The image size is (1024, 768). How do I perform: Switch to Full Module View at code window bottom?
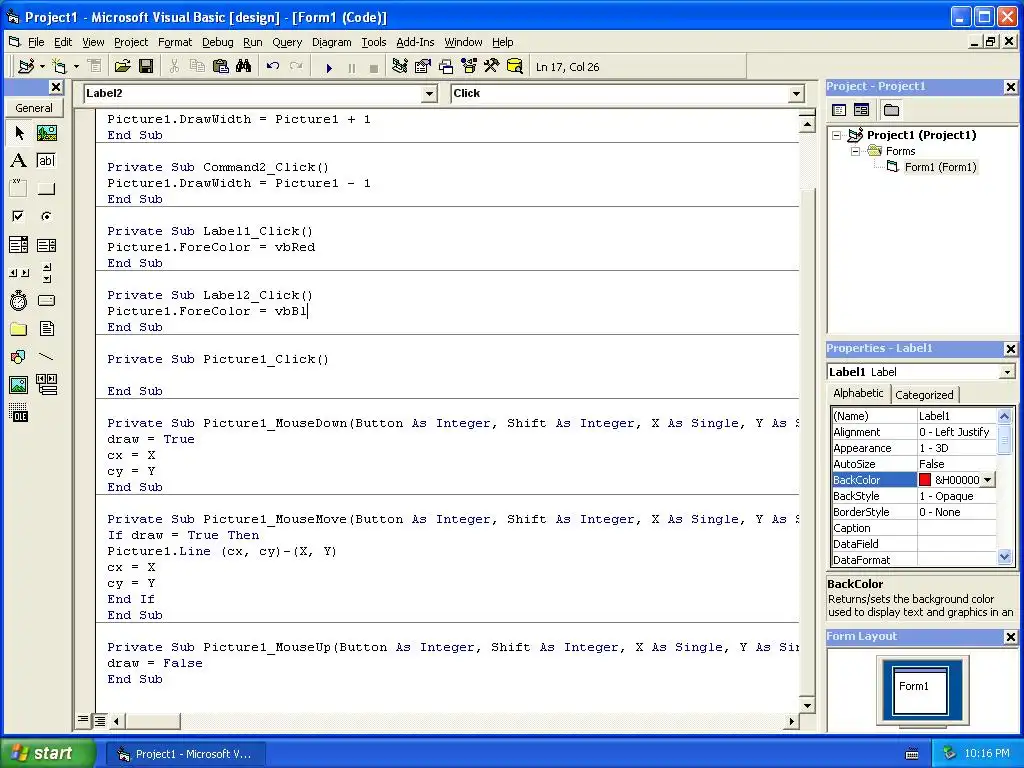99,720
